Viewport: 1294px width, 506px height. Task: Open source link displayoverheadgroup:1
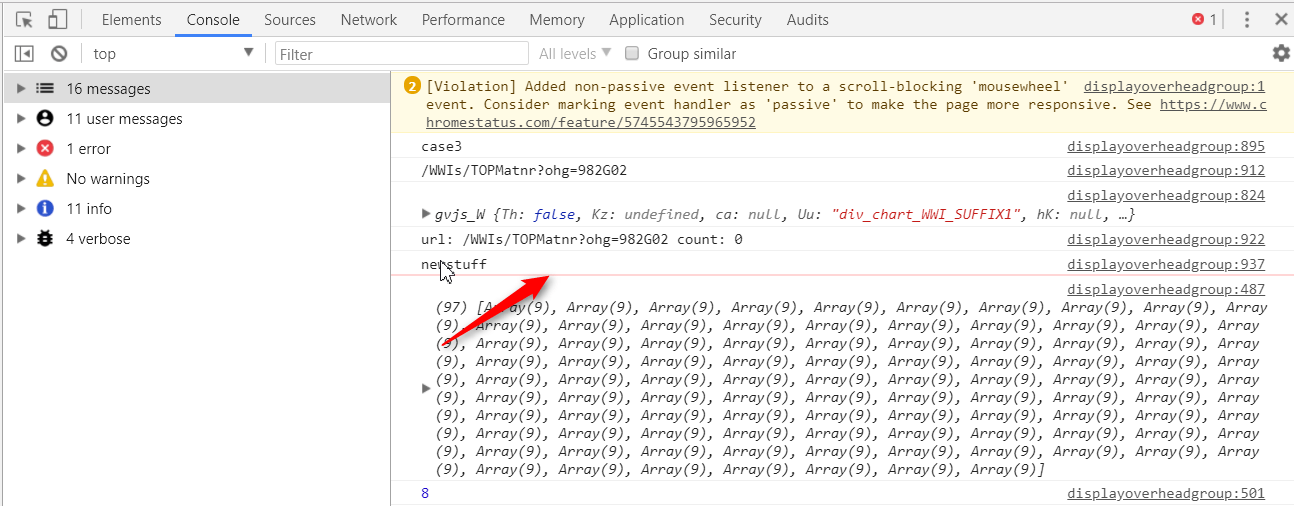1174,87
